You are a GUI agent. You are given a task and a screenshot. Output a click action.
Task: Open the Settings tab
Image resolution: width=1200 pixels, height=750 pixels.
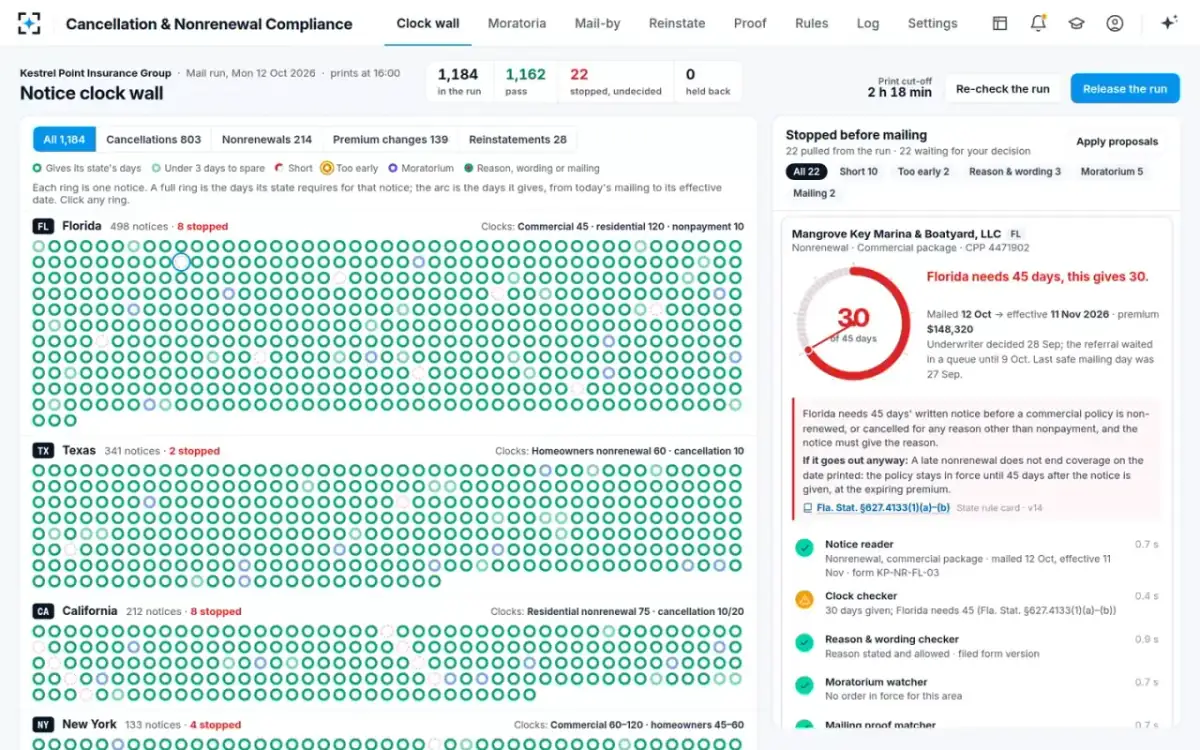click(933, 23)
